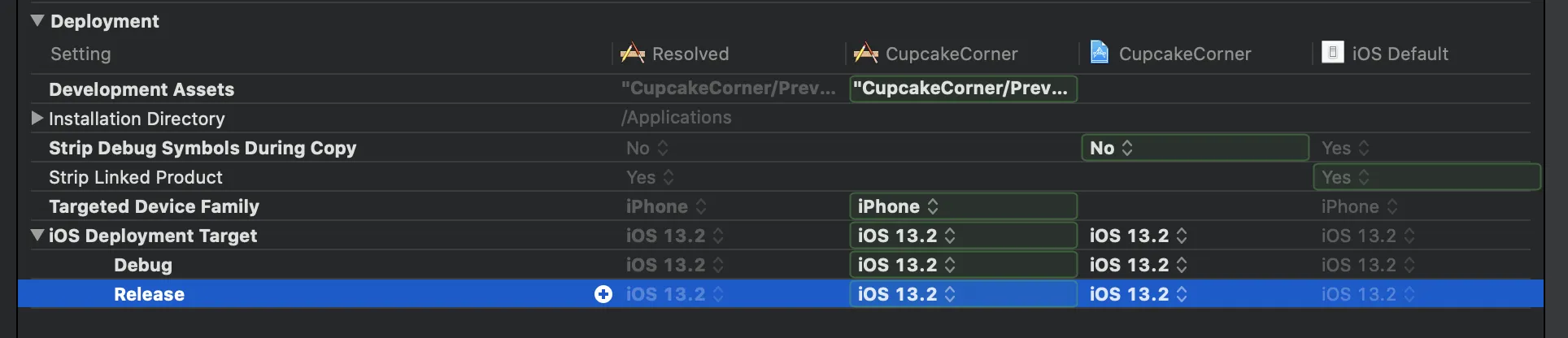Screen dimensions: 1568x338
Task: Open Debug iOS 13.2 target-level dropdown
Action: (x=906, y=265)
